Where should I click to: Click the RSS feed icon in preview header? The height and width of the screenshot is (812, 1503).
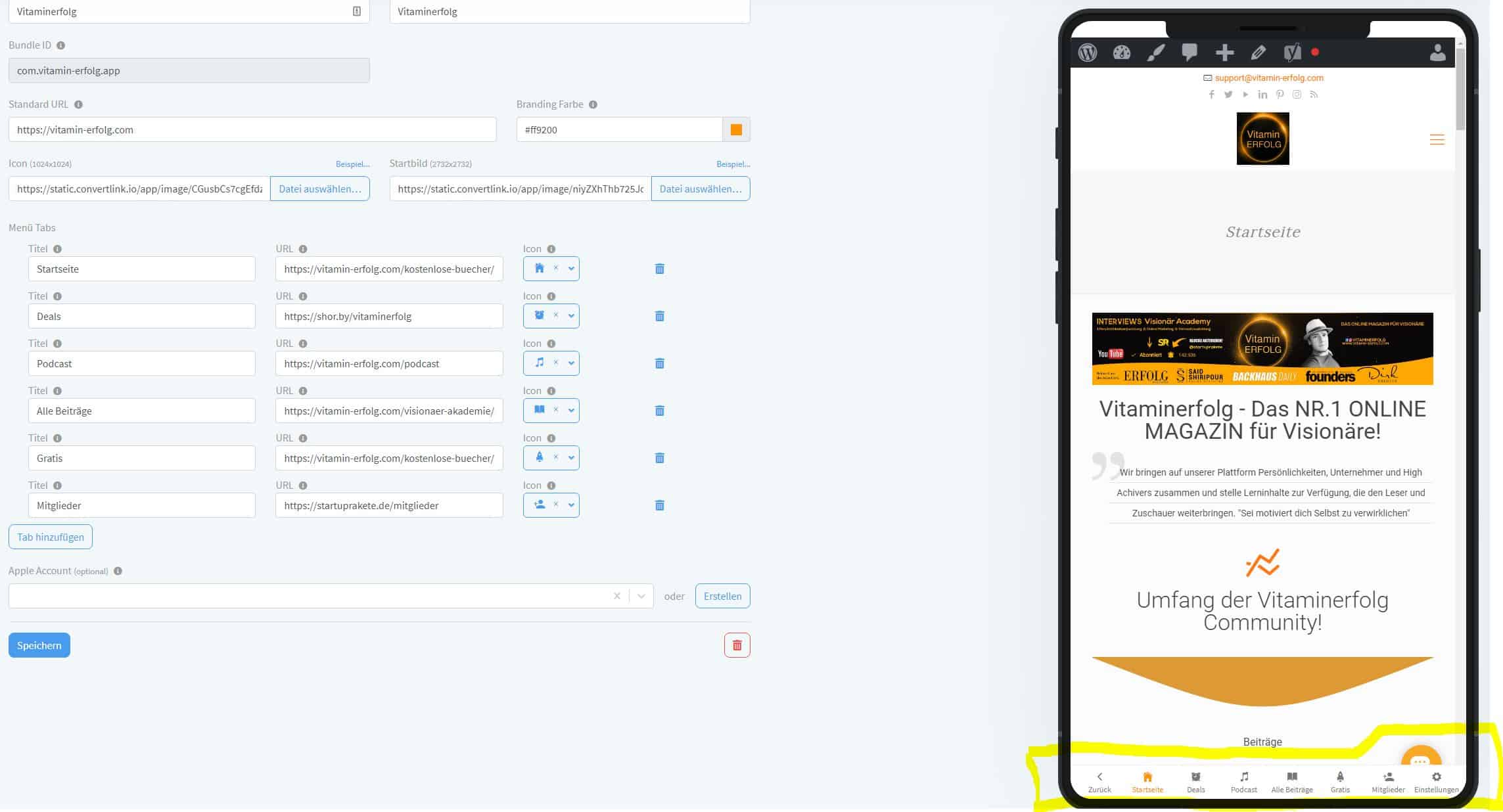click(1314, 95)
